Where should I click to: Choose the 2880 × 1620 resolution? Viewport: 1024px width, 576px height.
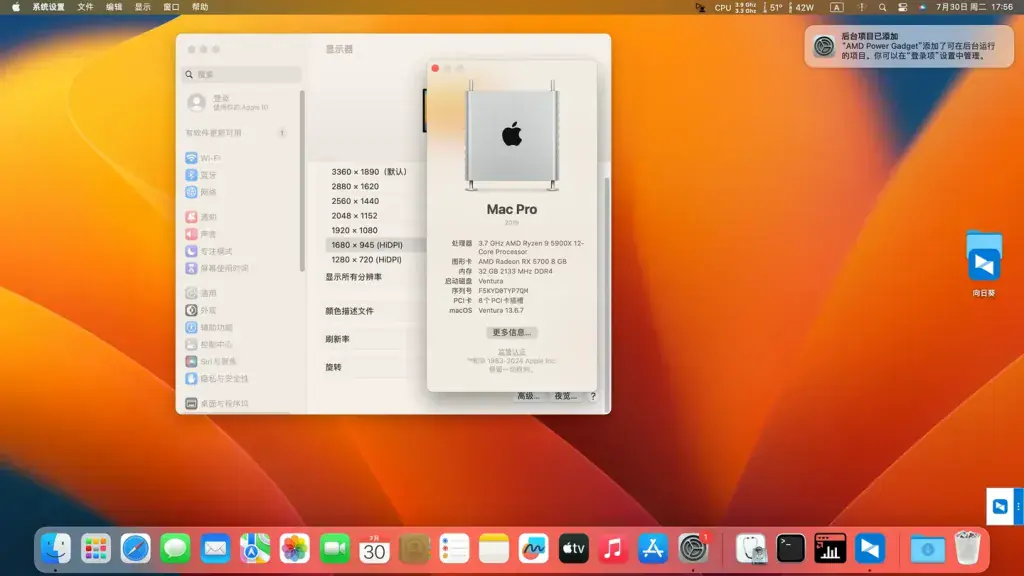355,186
